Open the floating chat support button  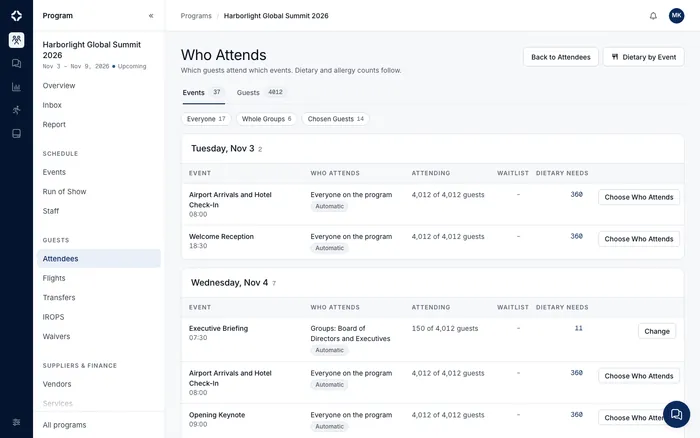point(676,414)
